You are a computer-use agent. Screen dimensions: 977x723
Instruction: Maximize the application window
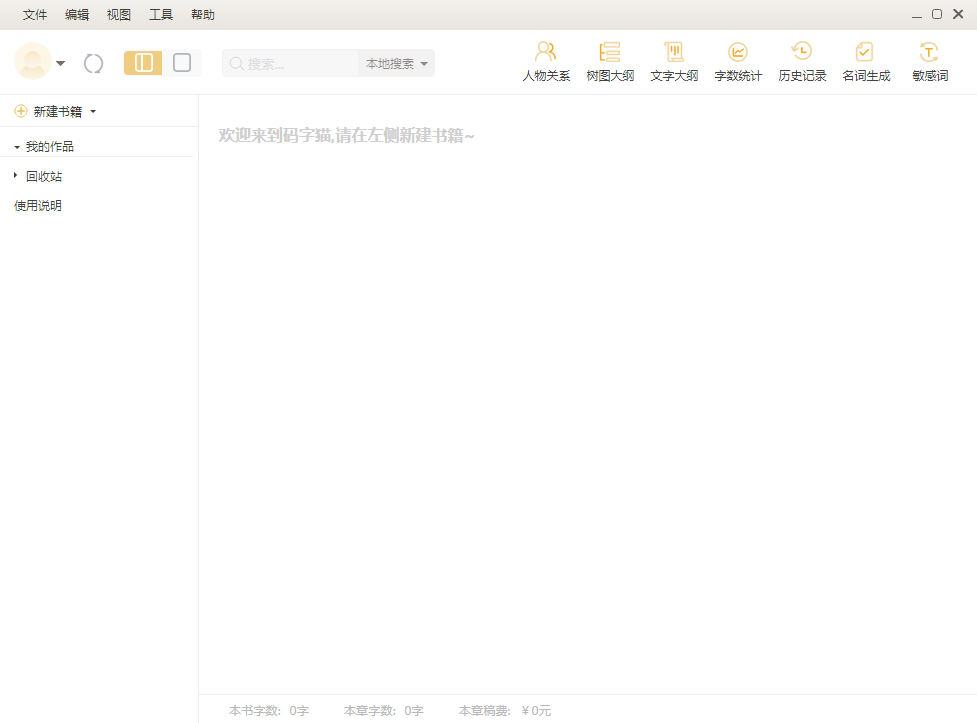pyautogui.click(x=936, y=14)
